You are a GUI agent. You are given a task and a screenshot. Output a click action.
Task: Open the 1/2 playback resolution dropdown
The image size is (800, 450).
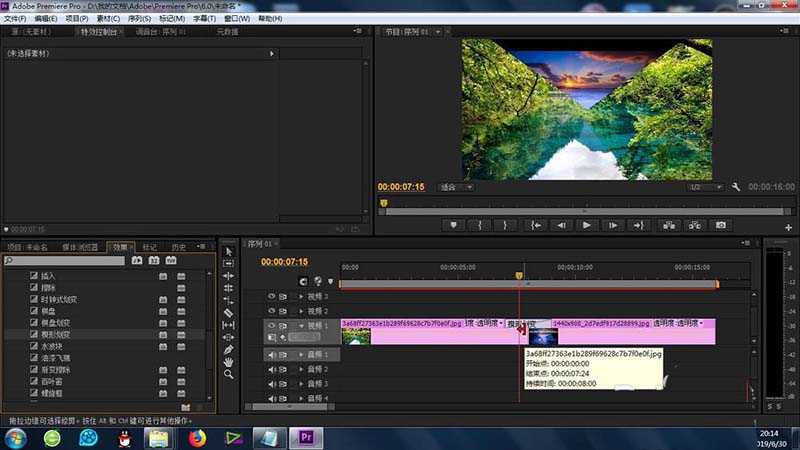click(x=705, y=187)
